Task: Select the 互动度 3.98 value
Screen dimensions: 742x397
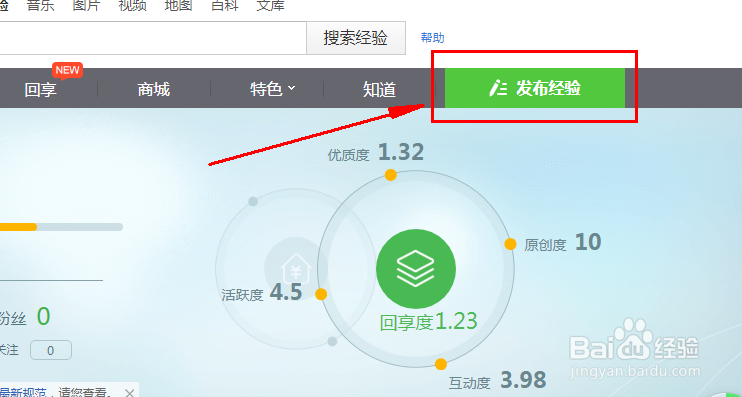Action: 523,379
